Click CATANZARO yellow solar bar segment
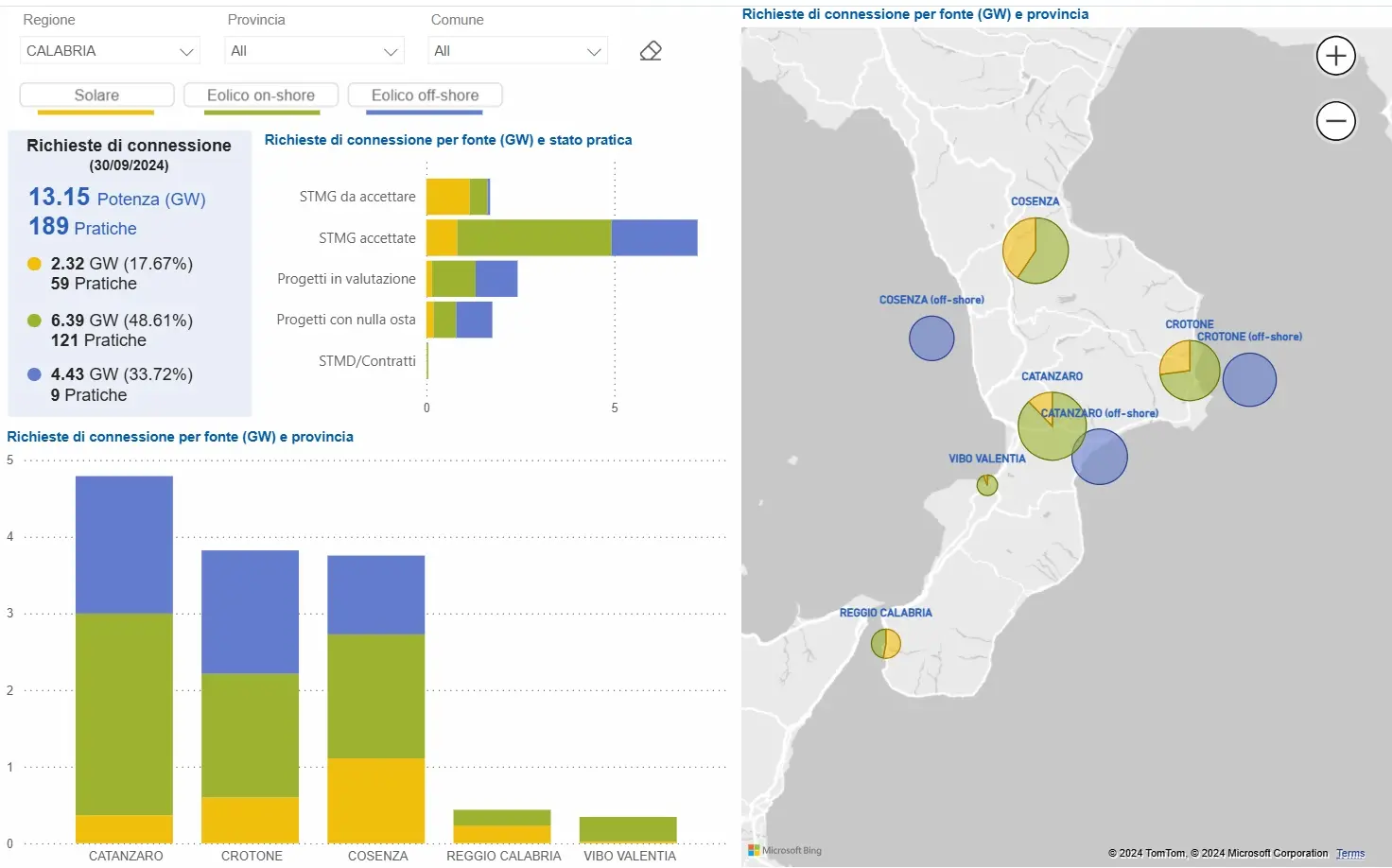The image size is (1392, 868). tap(124, 829)
